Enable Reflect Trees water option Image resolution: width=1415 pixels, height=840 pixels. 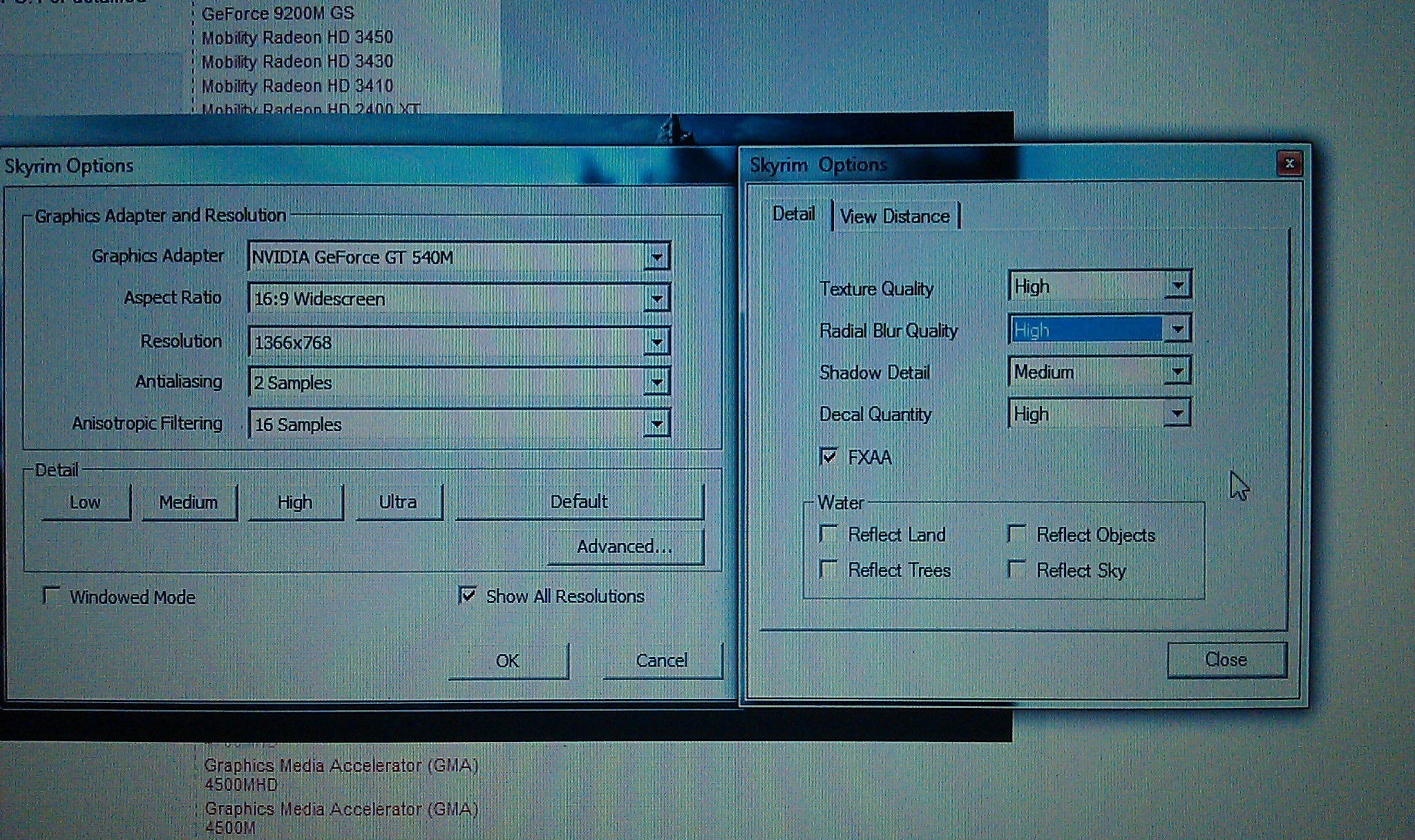point(828,569)
